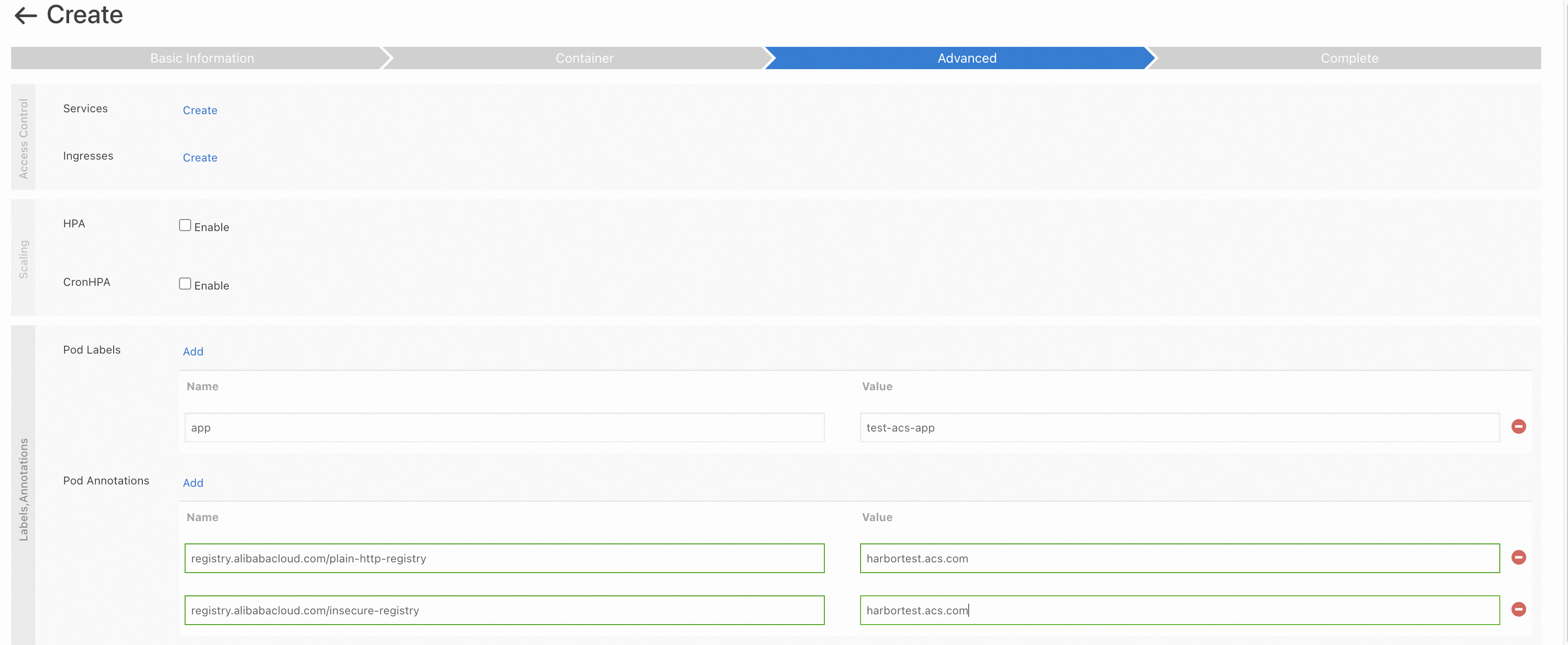Select the Advanced step
Image resolution: width=1568 pixels, height=645 pixels.
(x=967, y=58)
